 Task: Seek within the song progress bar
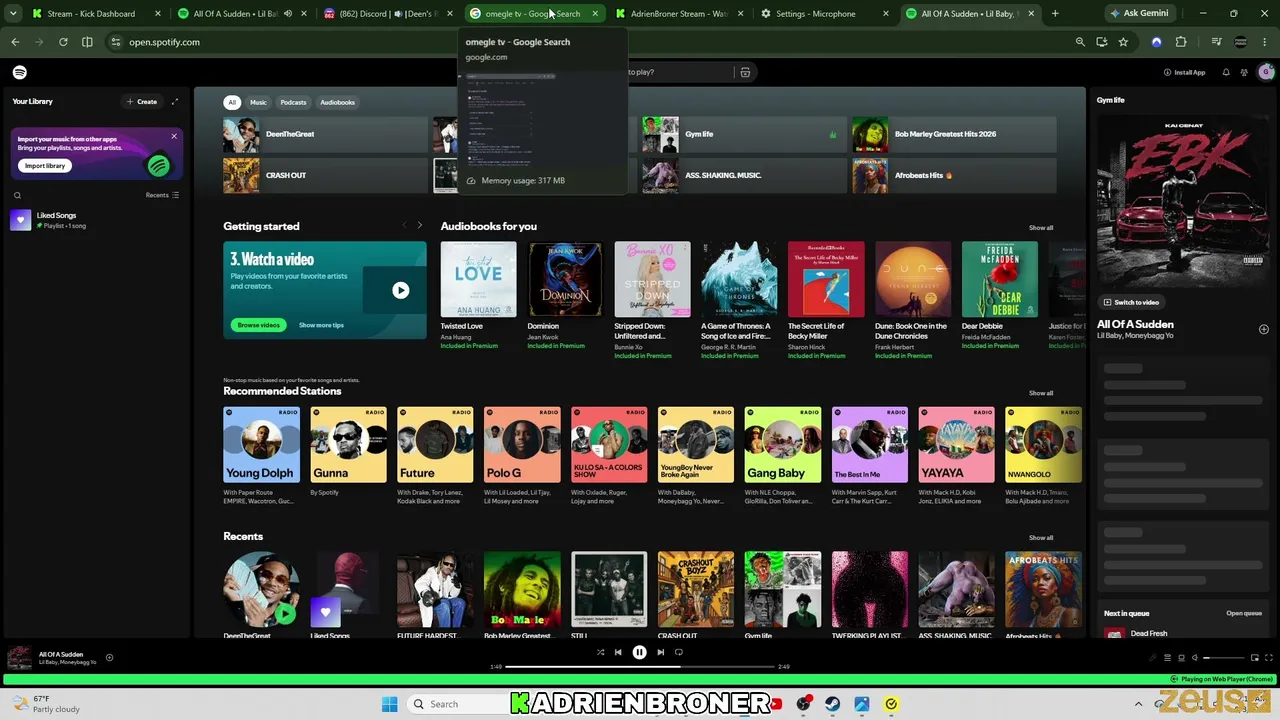pos(640,666)
